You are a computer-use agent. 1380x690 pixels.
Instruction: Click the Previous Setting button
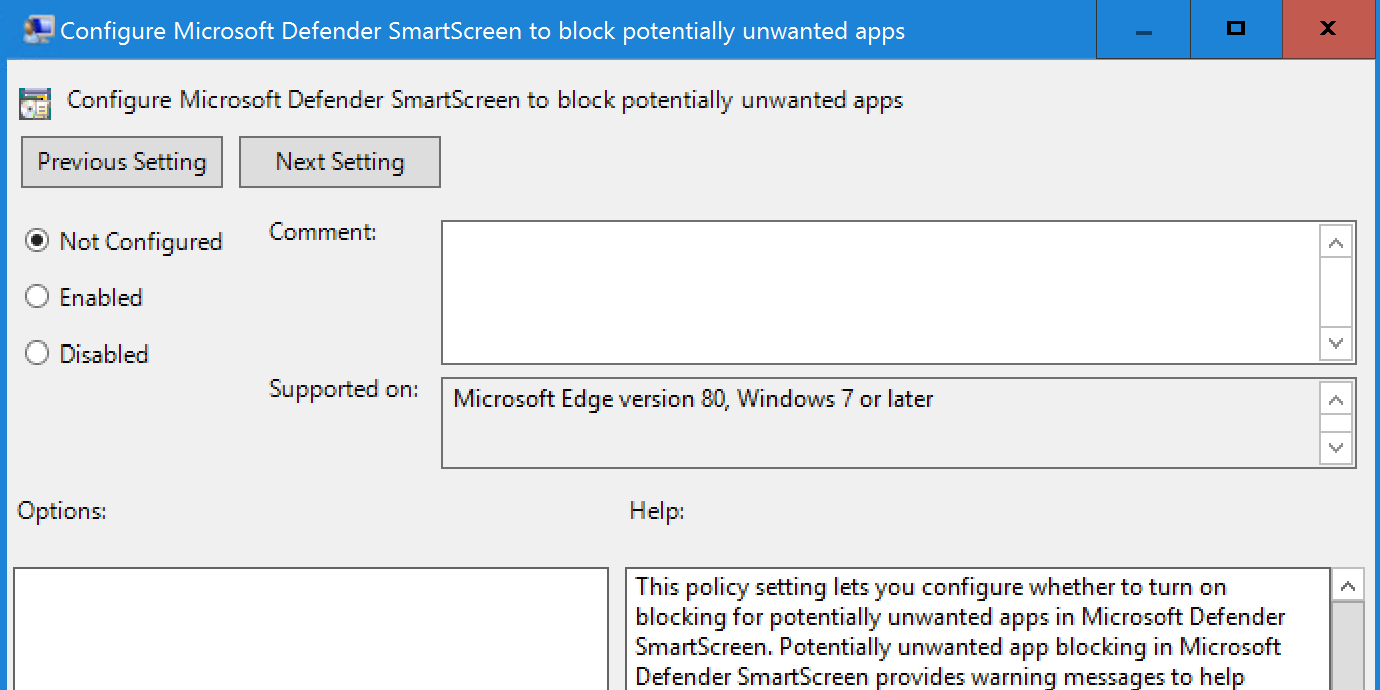pos(121,161)
